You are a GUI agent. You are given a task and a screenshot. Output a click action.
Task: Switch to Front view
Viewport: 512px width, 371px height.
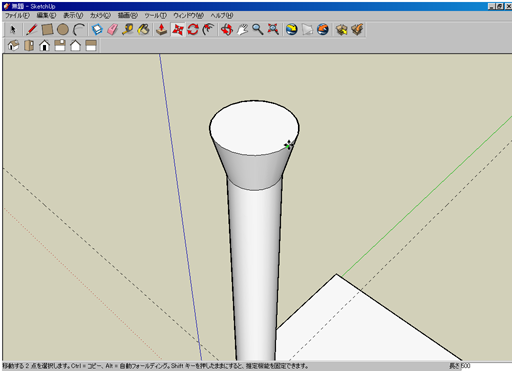coord(44,45)
